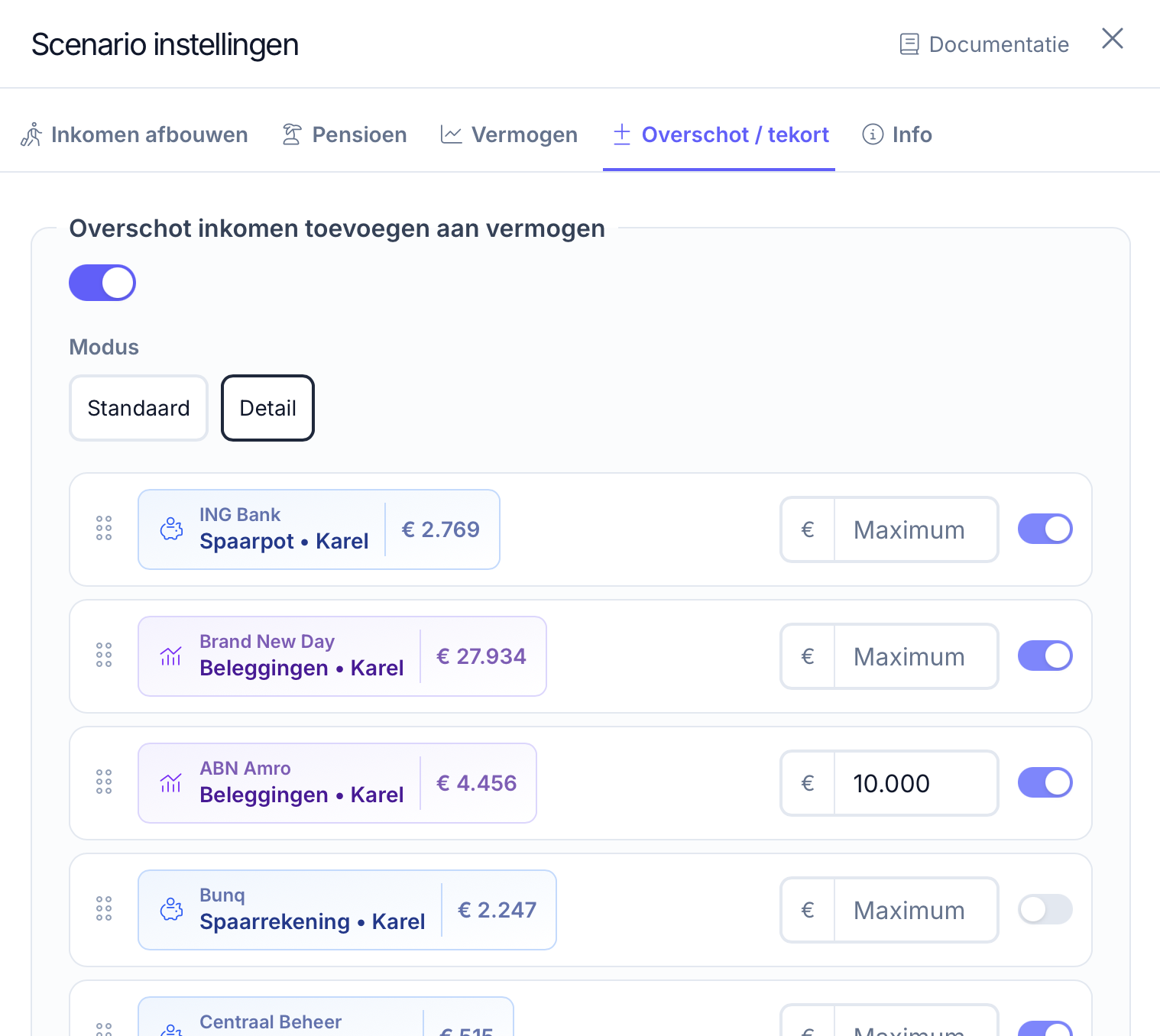Click the Modus label
The height and width of the screenshot is (1036, 1160).
point(104,347)
